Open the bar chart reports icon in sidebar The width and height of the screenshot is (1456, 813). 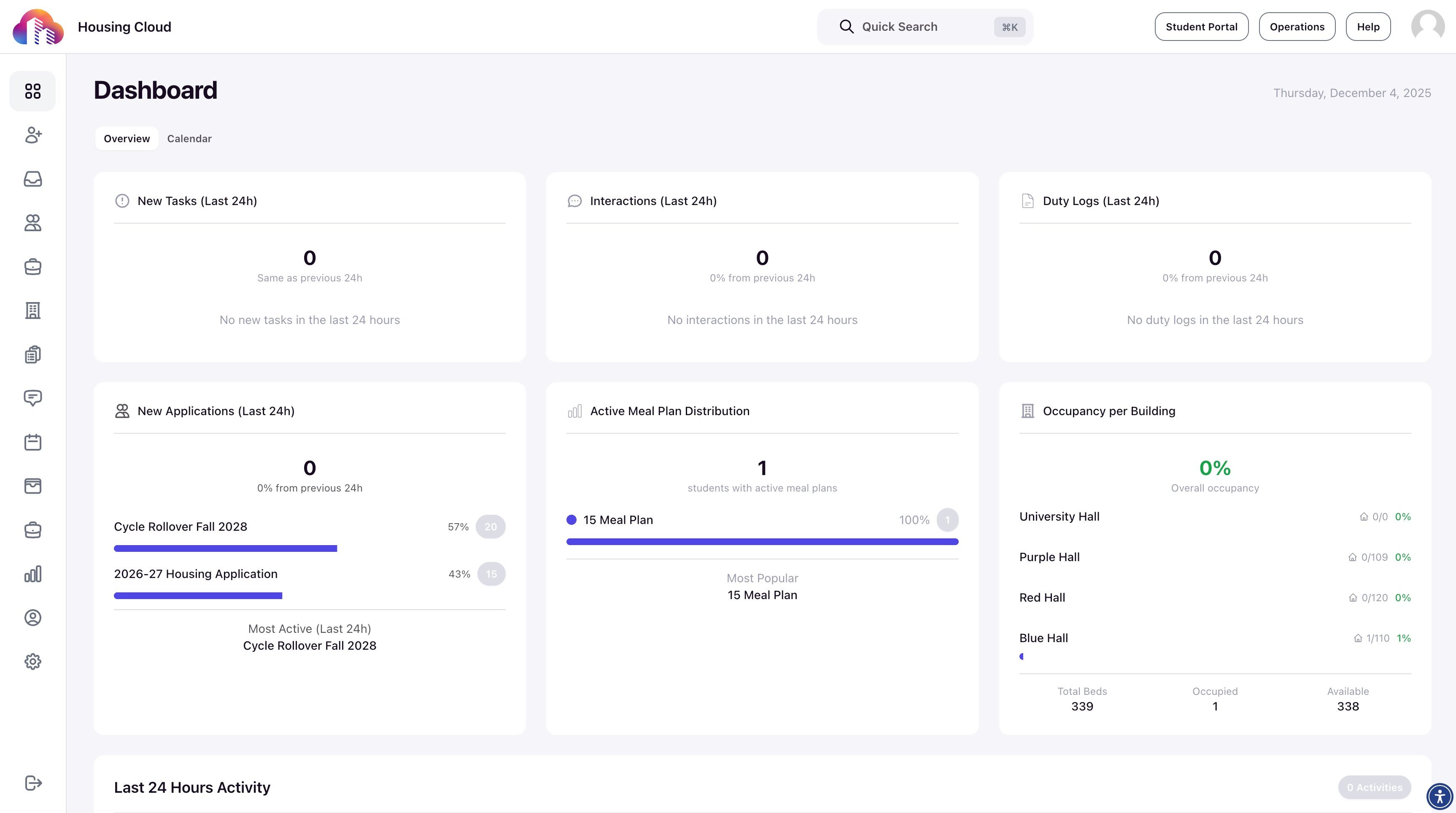pyautogui.click(x=33, y=574)
